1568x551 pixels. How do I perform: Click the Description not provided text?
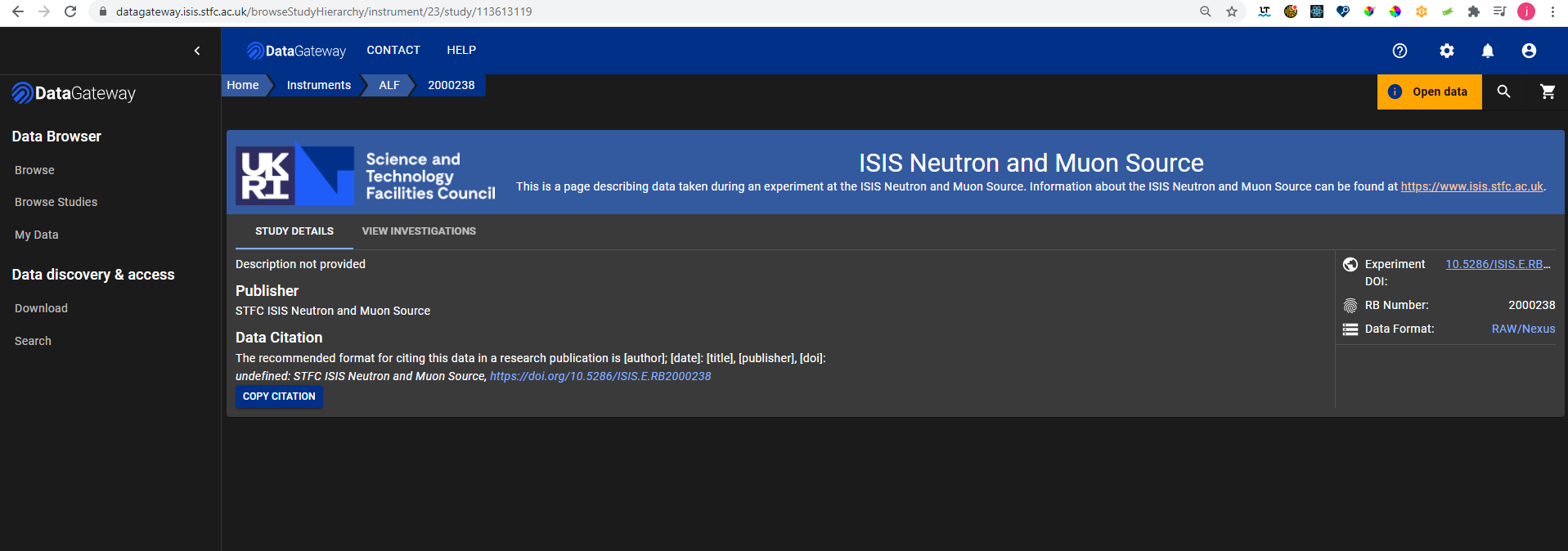coord(300,264)
